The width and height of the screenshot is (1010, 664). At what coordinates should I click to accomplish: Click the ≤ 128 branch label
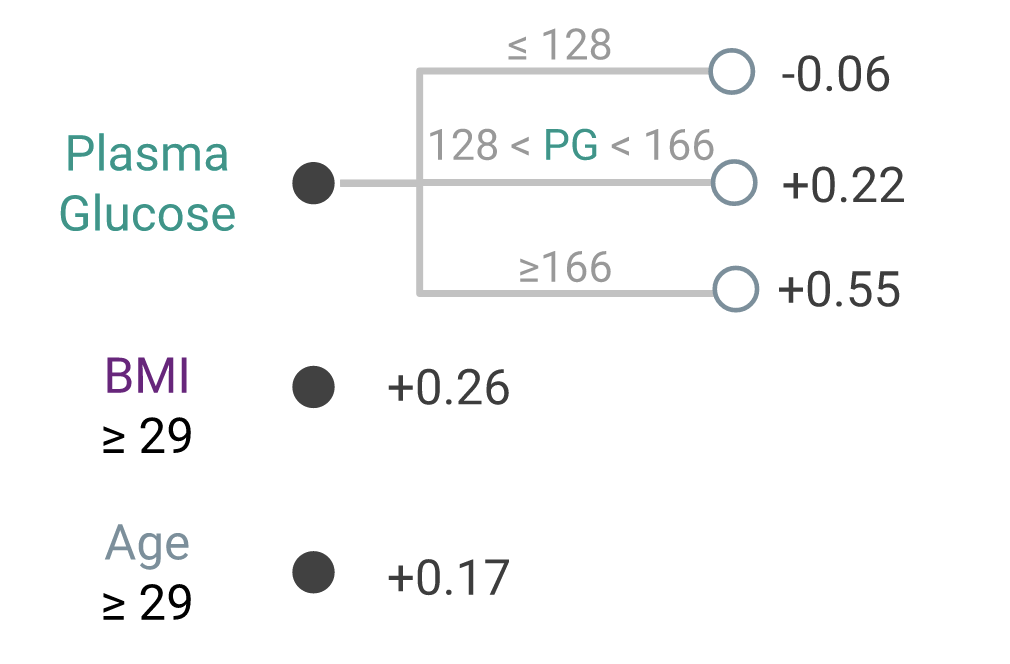pos(559,45)
